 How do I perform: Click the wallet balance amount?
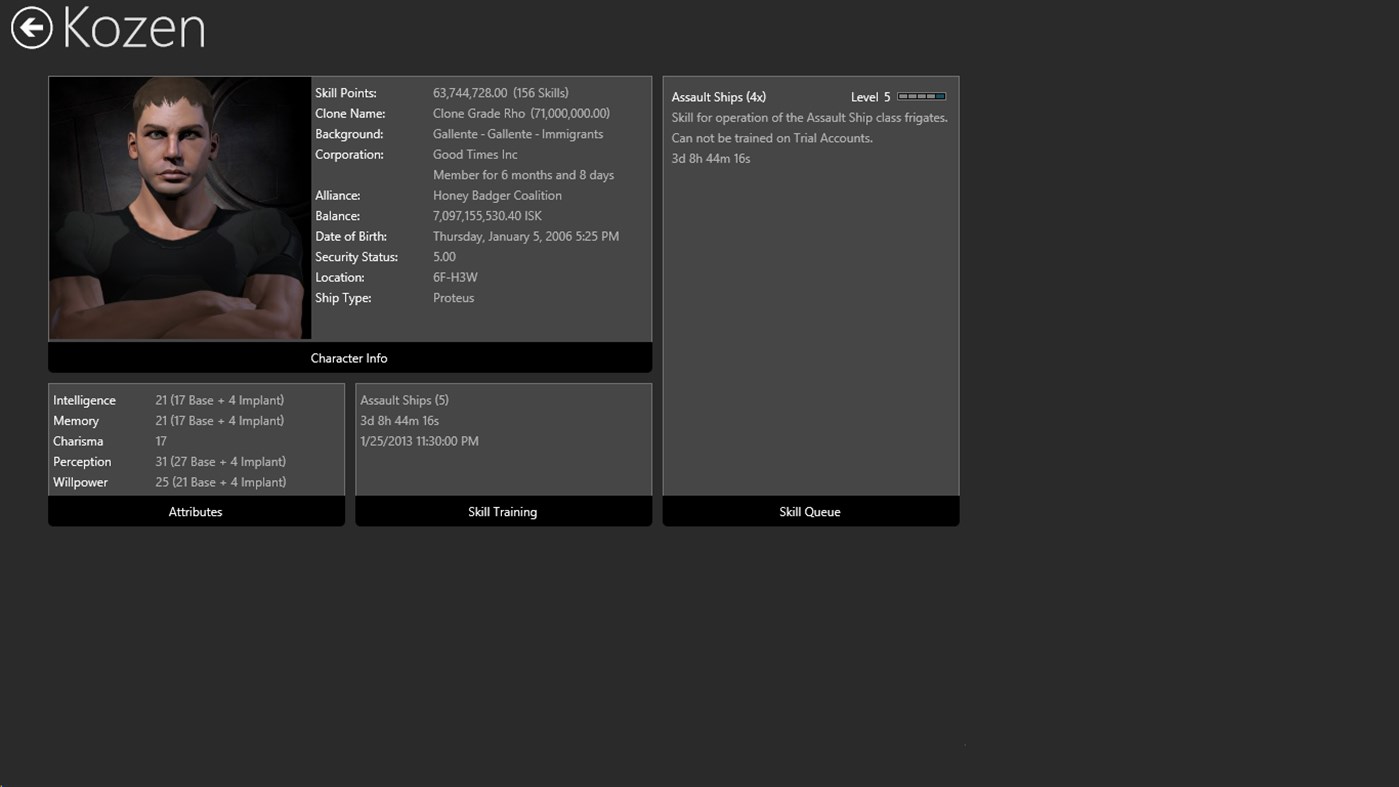tap(487, 215)
